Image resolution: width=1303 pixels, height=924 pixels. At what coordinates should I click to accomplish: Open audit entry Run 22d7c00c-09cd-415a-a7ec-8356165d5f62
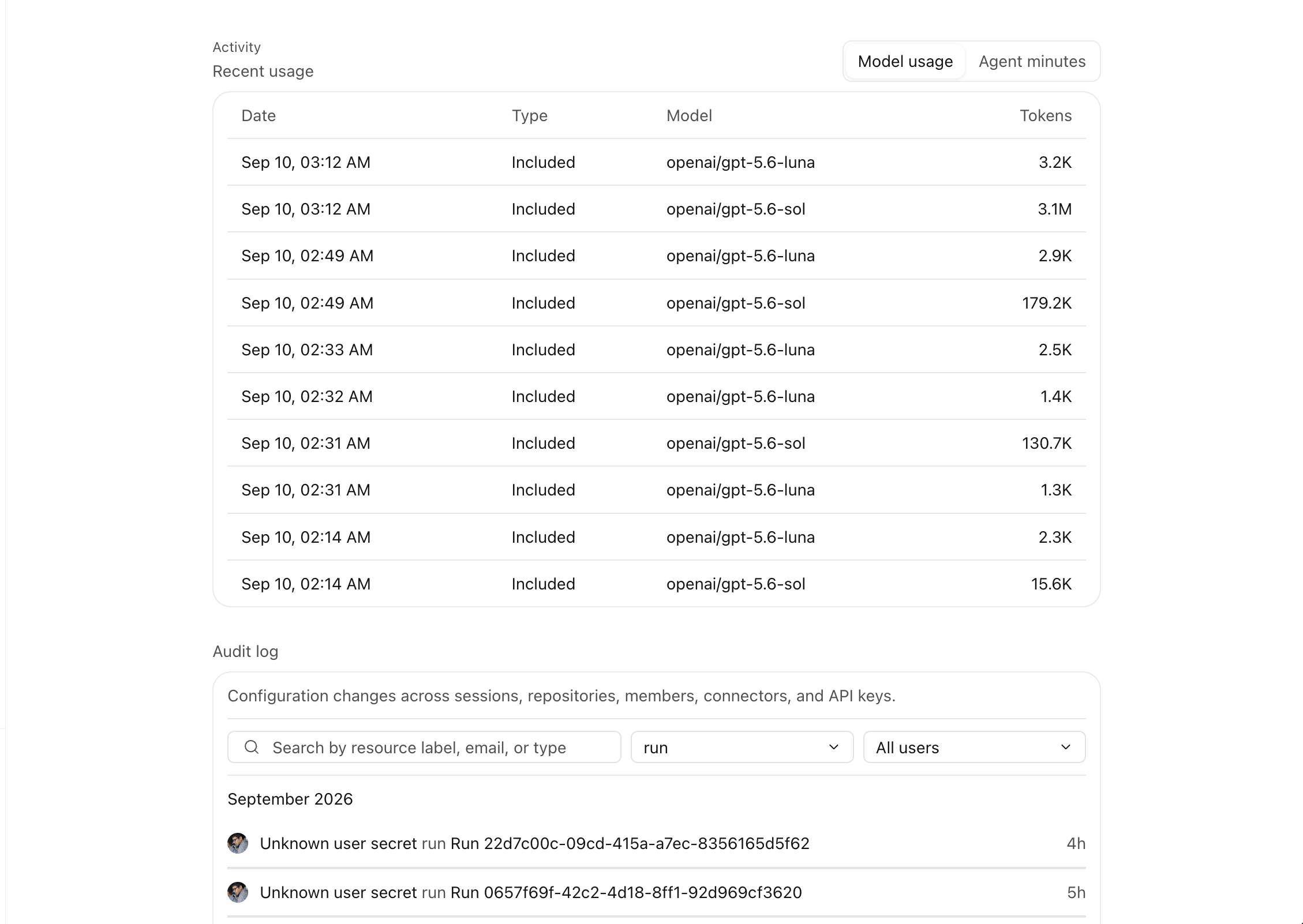[657, 843]
